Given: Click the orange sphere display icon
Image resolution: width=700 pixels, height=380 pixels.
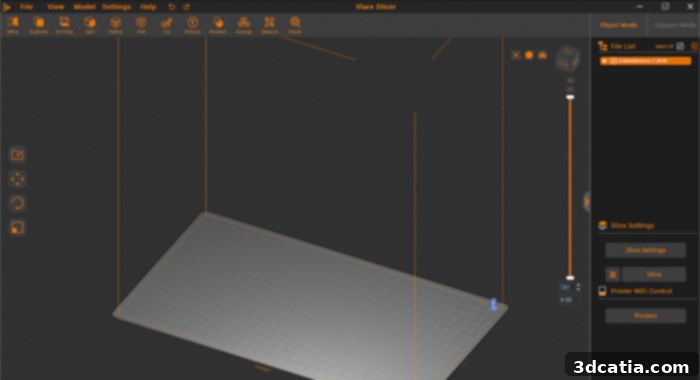Looking at the screenshot, I should [529, 55].
